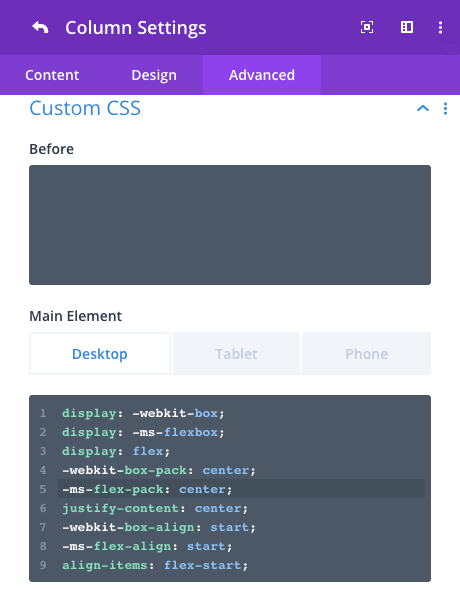Click the Custom CSS section title
This screenshot has height=589, width=460.
tap(85, 108)
